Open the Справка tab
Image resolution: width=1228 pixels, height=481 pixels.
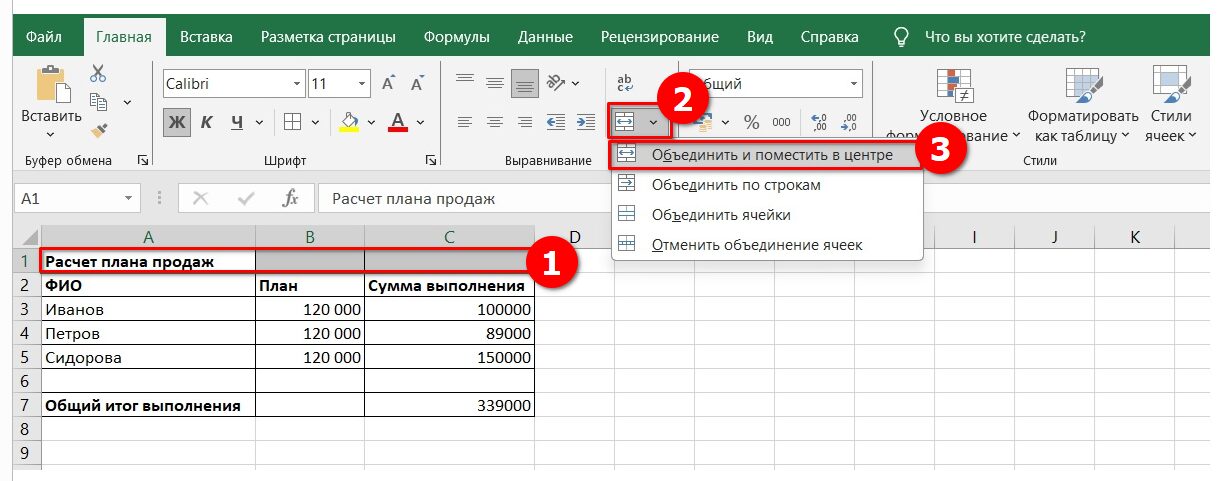click(829, 37)
